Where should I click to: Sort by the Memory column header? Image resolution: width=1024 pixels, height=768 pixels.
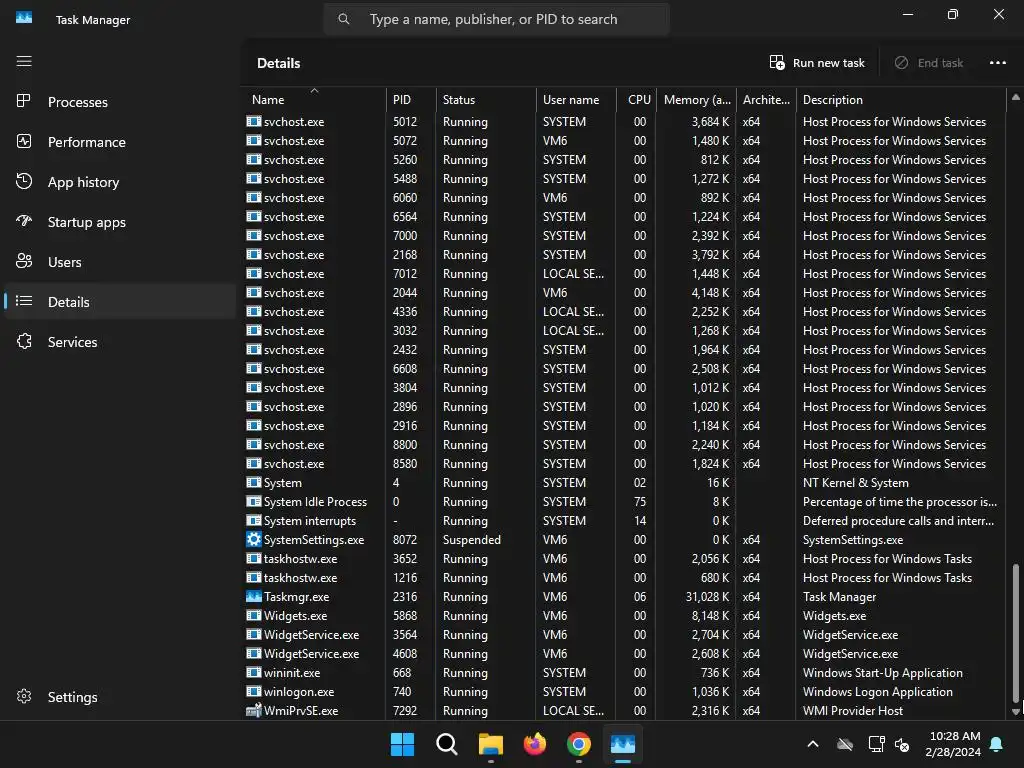tap(697, 99)
